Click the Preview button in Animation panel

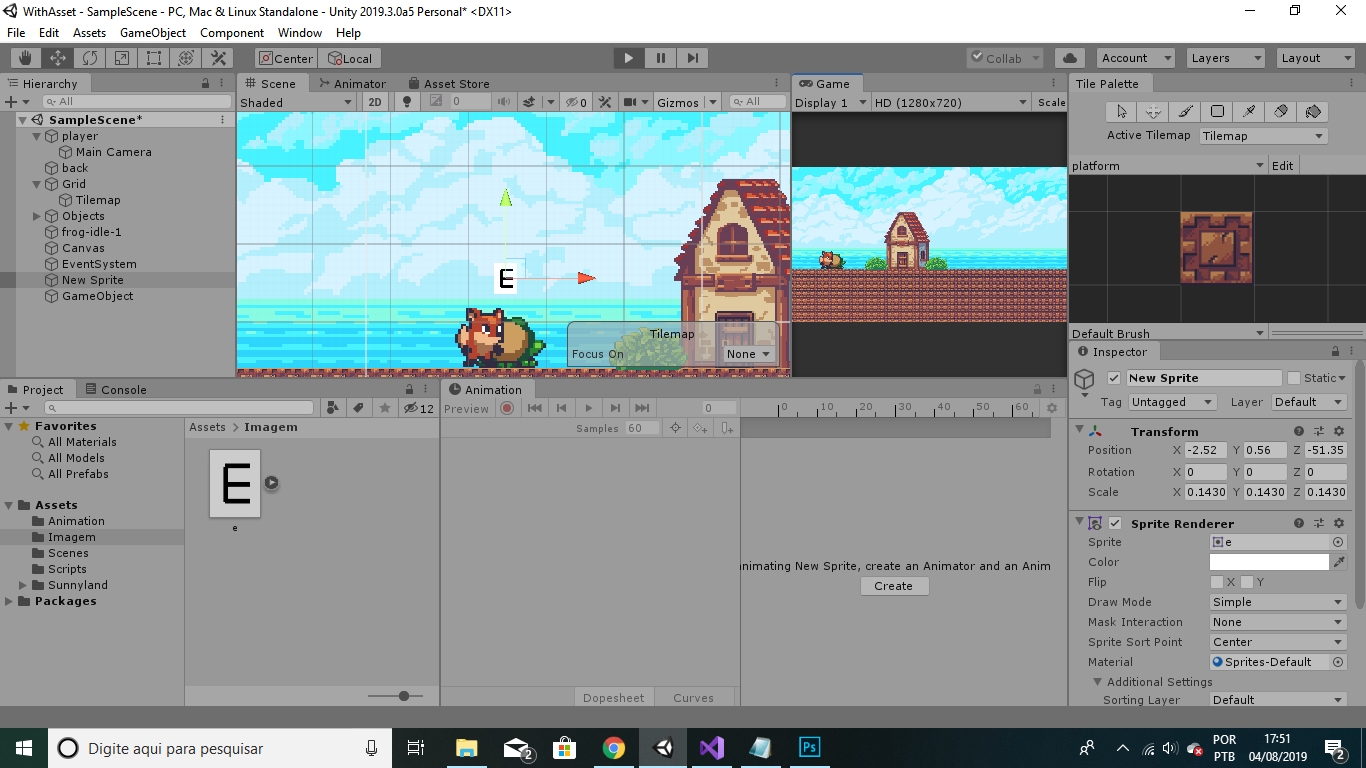[467, 408]
